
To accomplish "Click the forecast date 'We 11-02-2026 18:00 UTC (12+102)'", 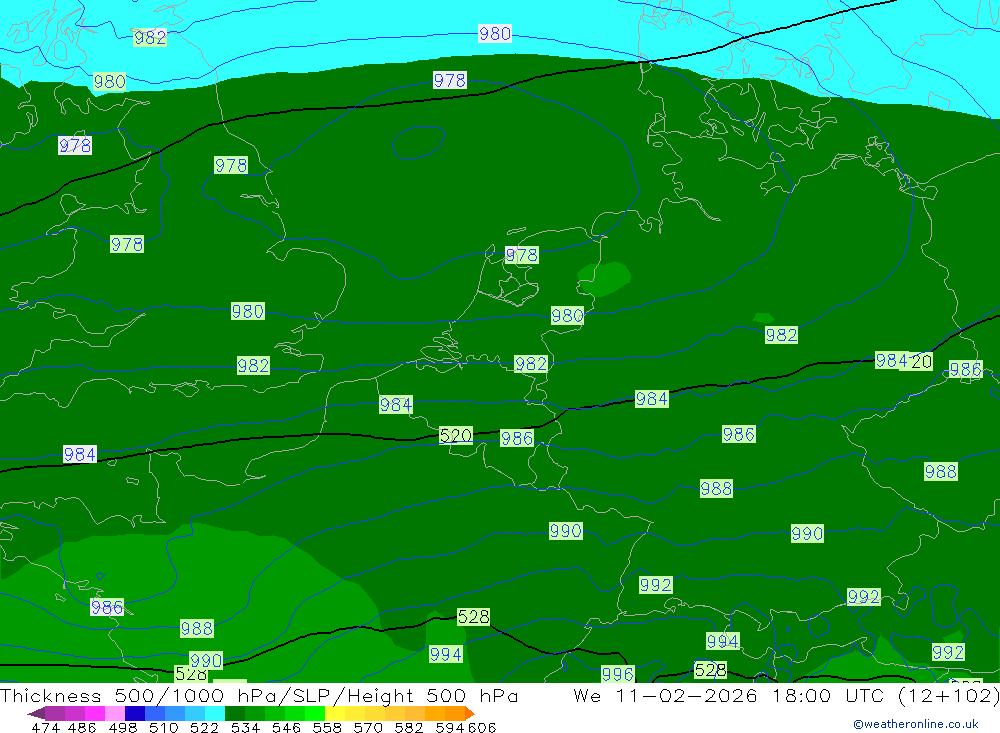I will coord(786,695).
